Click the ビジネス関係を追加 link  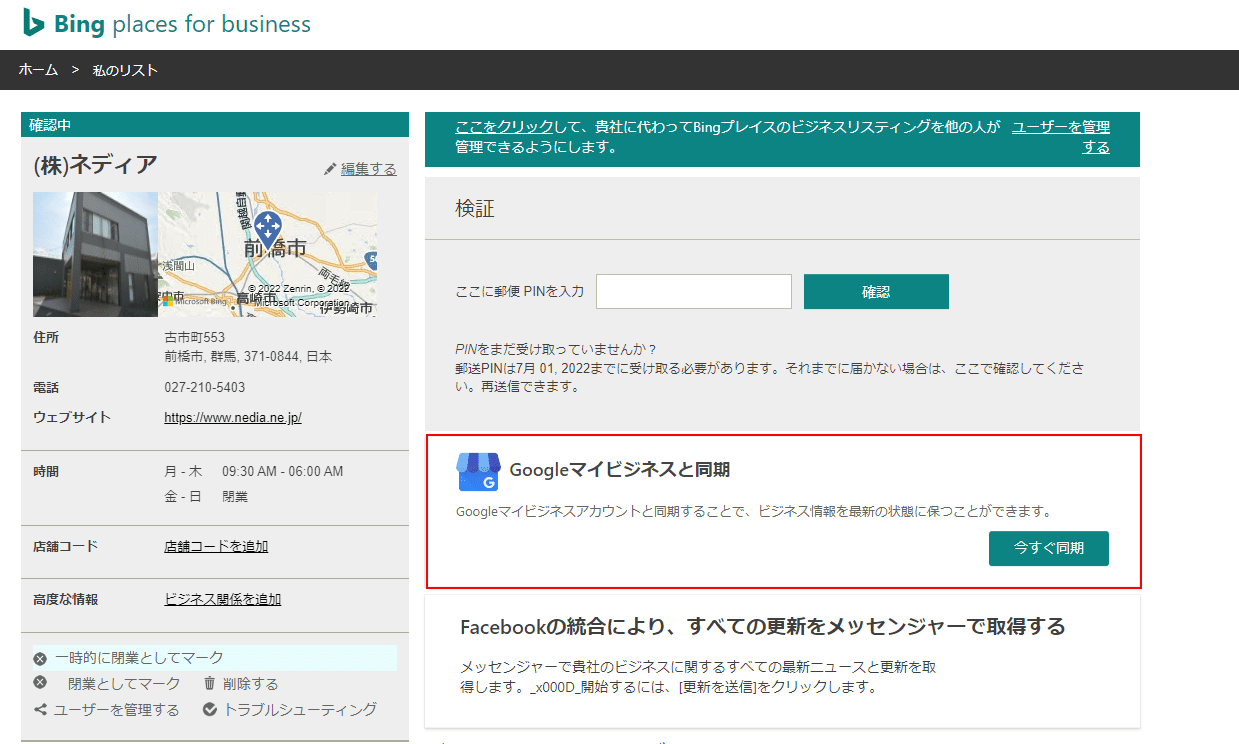click(x=222, y=599)
